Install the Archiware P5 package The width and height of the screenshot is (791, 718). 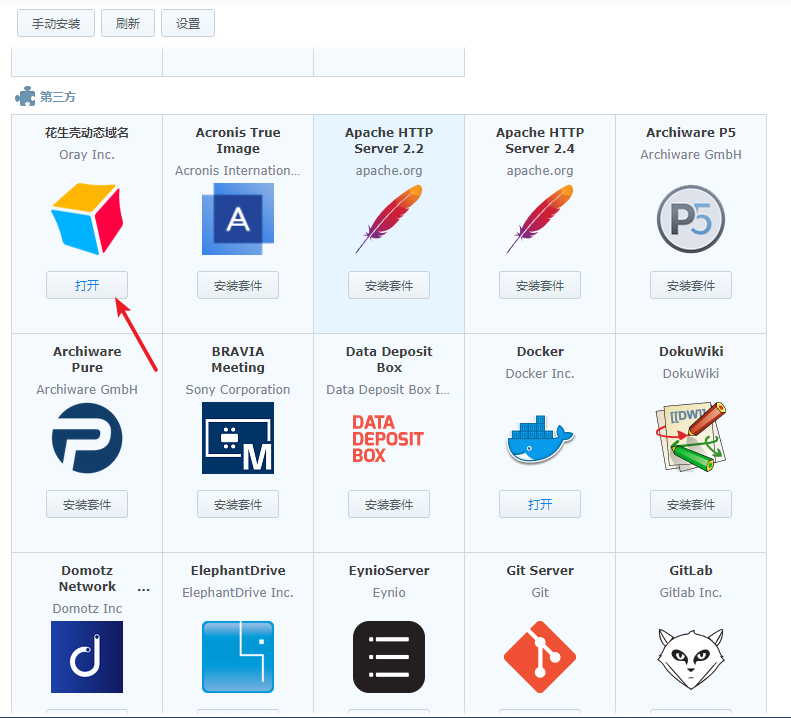[691, 285]
